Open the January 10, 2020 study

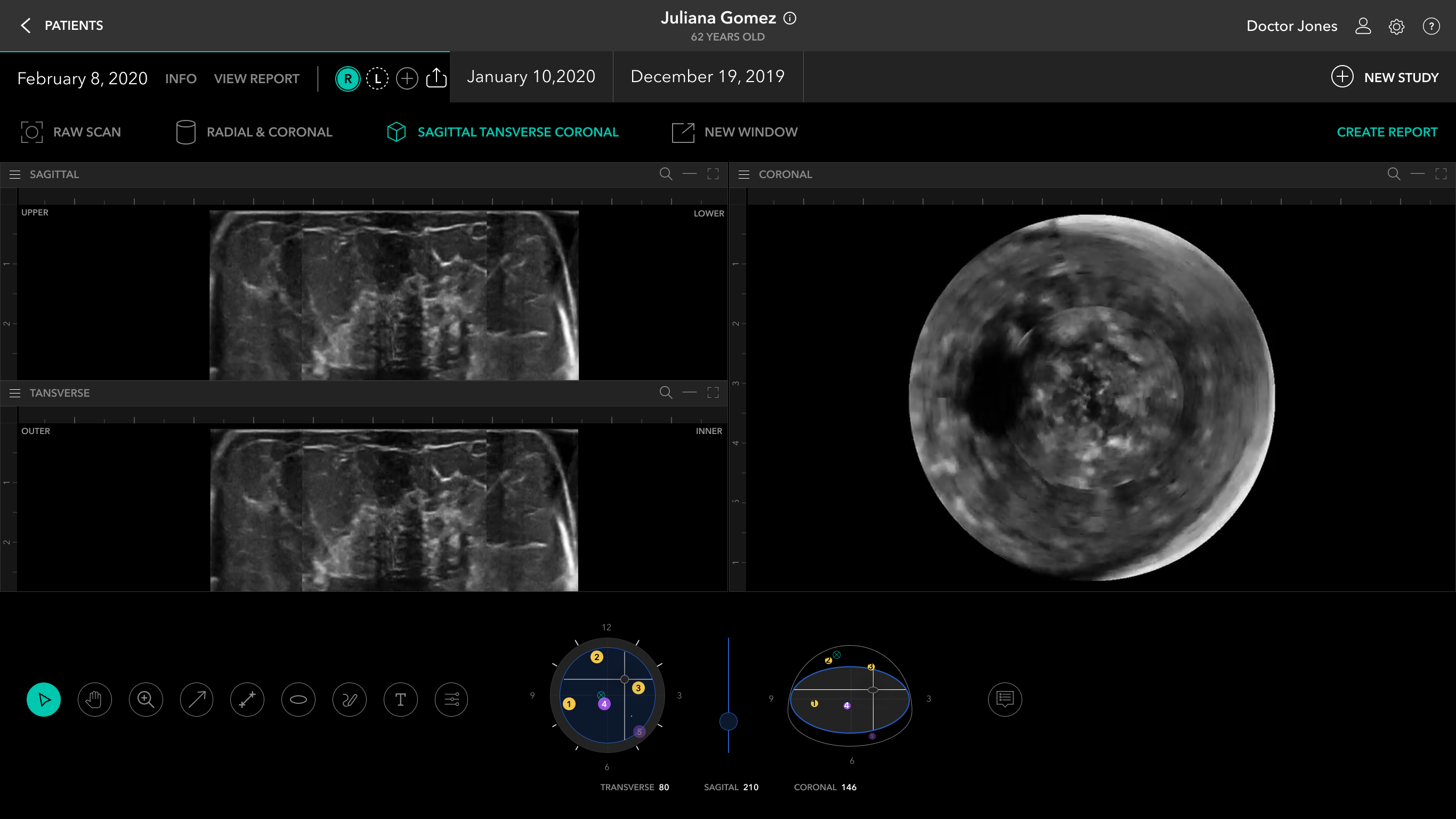pos(531,77)
